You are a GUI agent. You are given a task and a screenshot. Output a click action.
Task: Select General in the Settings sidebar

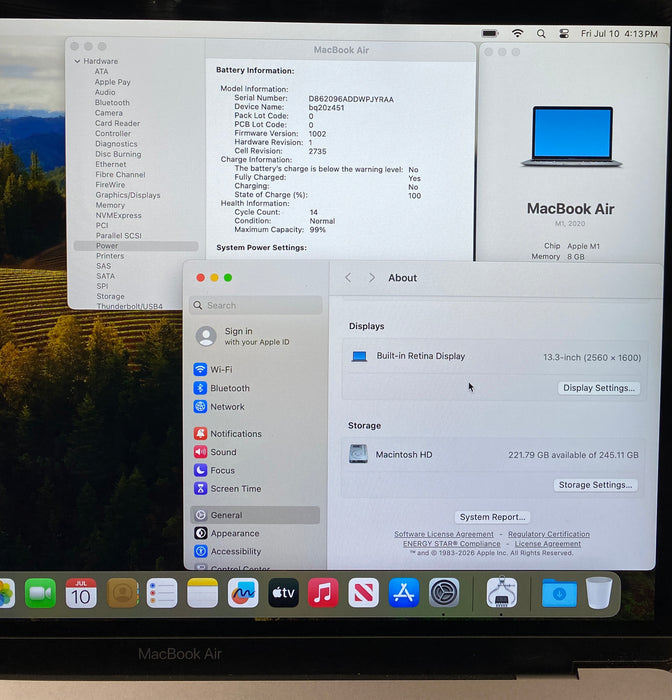(x=255, y=515)
